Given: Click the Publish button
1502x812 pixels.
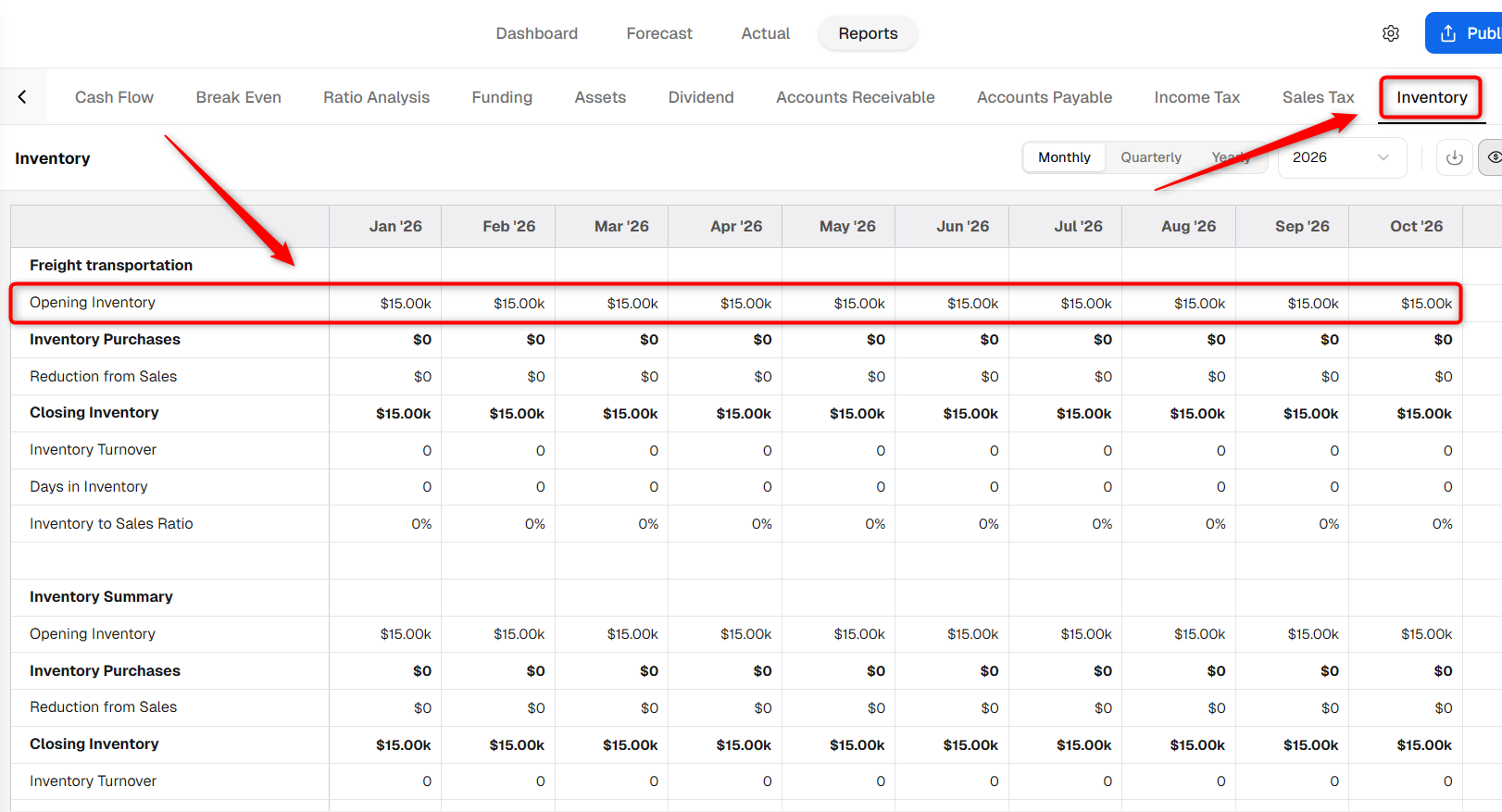Looking at the screenshot, I should pos(1464,33).
